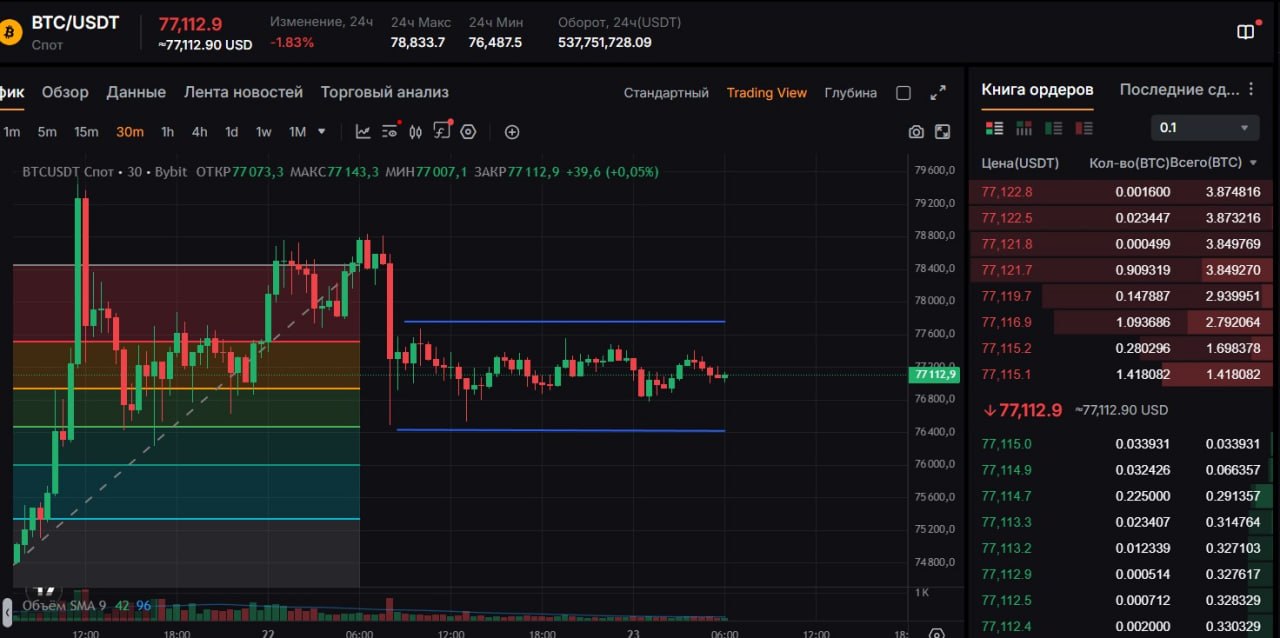Select the candlestick chart style icon
The image size is (1280, 638).
416,132
